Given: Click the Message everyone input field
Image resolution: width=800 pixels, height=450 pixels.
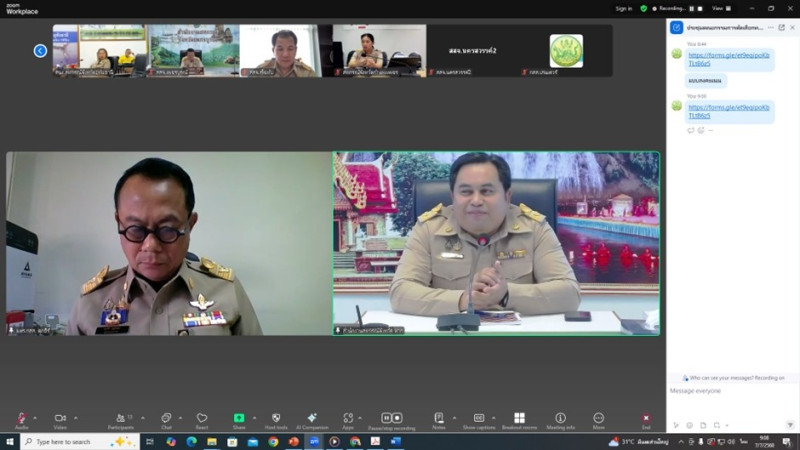Looking at the screenshot, I should [733, 391].
